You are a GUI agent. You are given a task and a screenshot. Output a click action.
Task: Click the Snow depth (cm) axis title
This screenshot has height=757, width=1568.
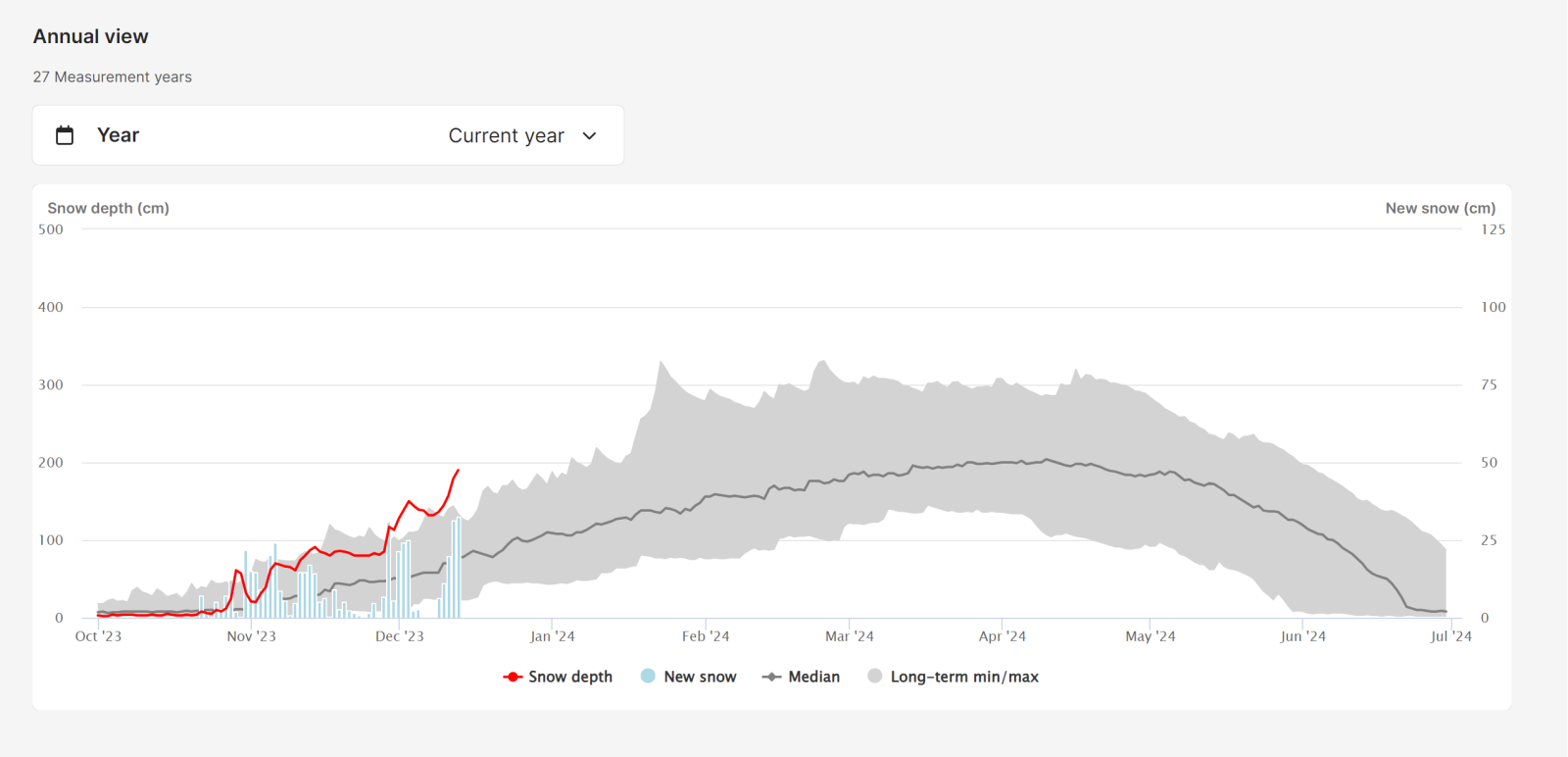point(108,208)
